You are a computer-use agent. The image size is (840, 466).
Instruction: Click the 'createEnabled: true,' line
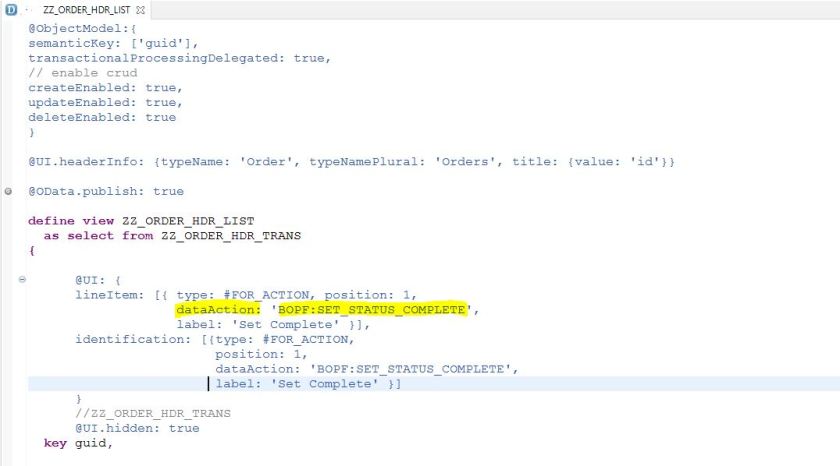pyautogui.click(x=106, y=87)
